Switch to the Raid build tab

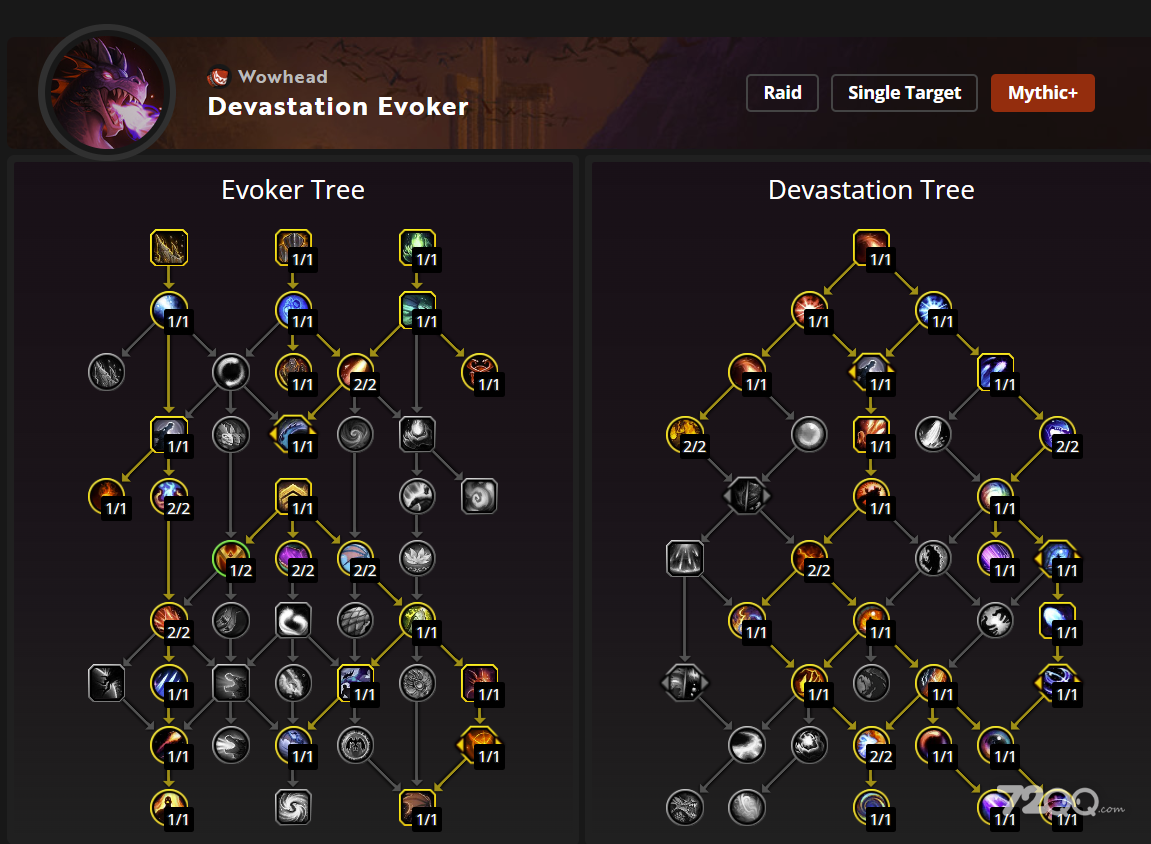(782, 93)
